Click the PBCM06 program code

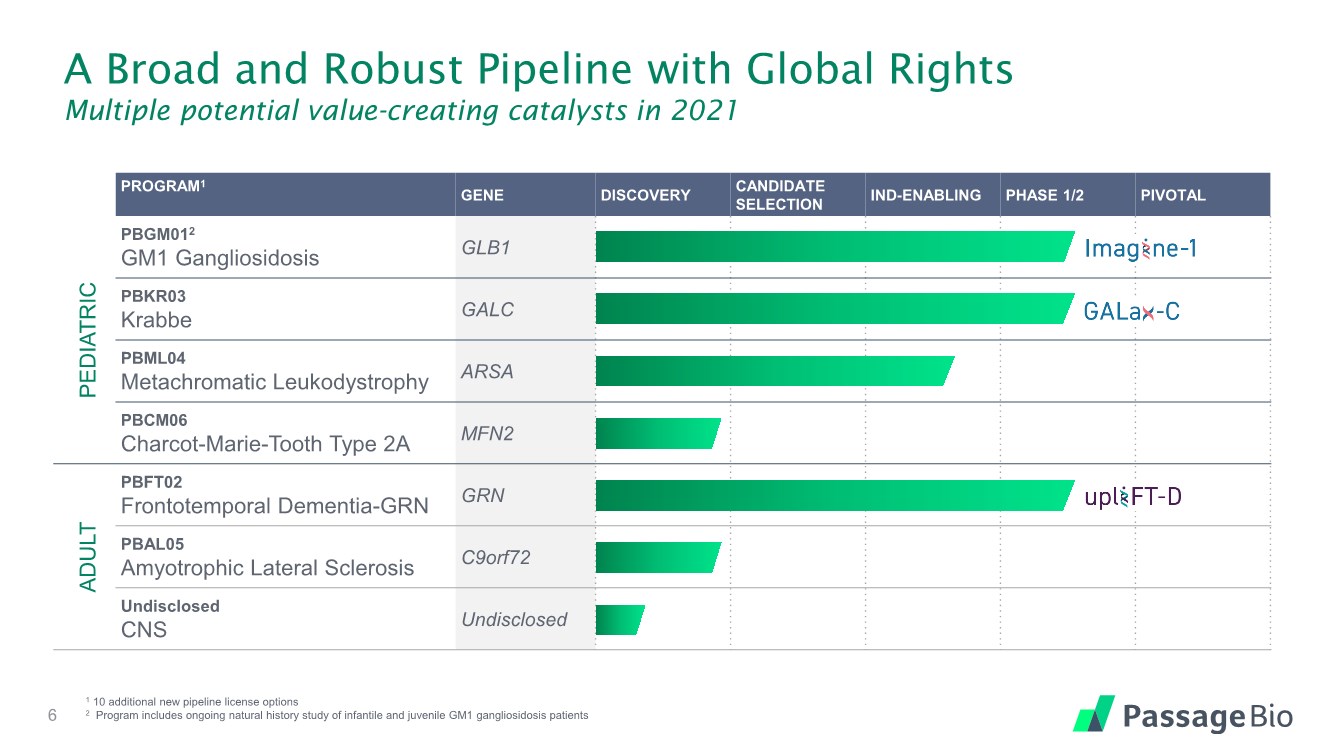154,420
